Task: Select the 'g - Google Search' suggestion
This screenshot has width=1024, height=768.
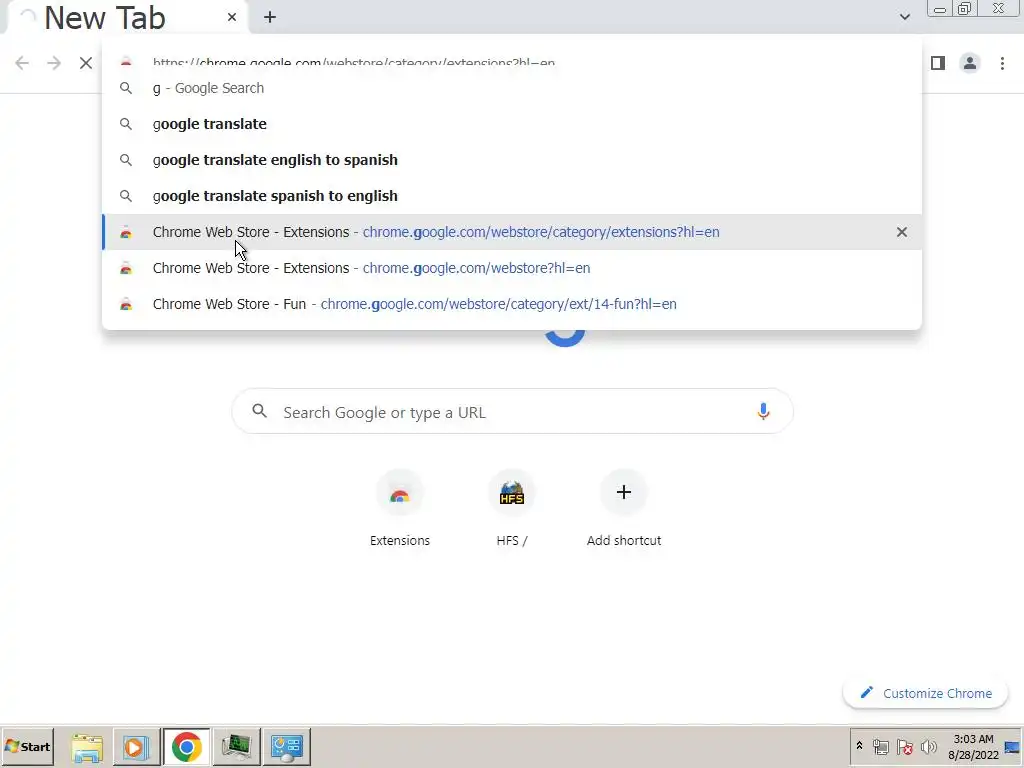Action: click(512, 88)
